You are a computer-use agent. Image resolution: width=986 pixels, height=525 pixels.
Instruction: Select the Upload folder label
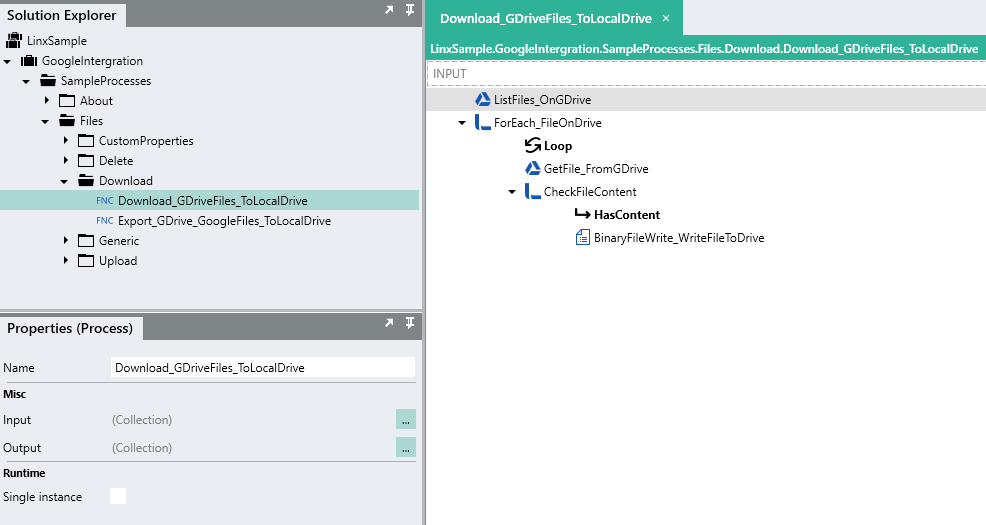(118, 261)
